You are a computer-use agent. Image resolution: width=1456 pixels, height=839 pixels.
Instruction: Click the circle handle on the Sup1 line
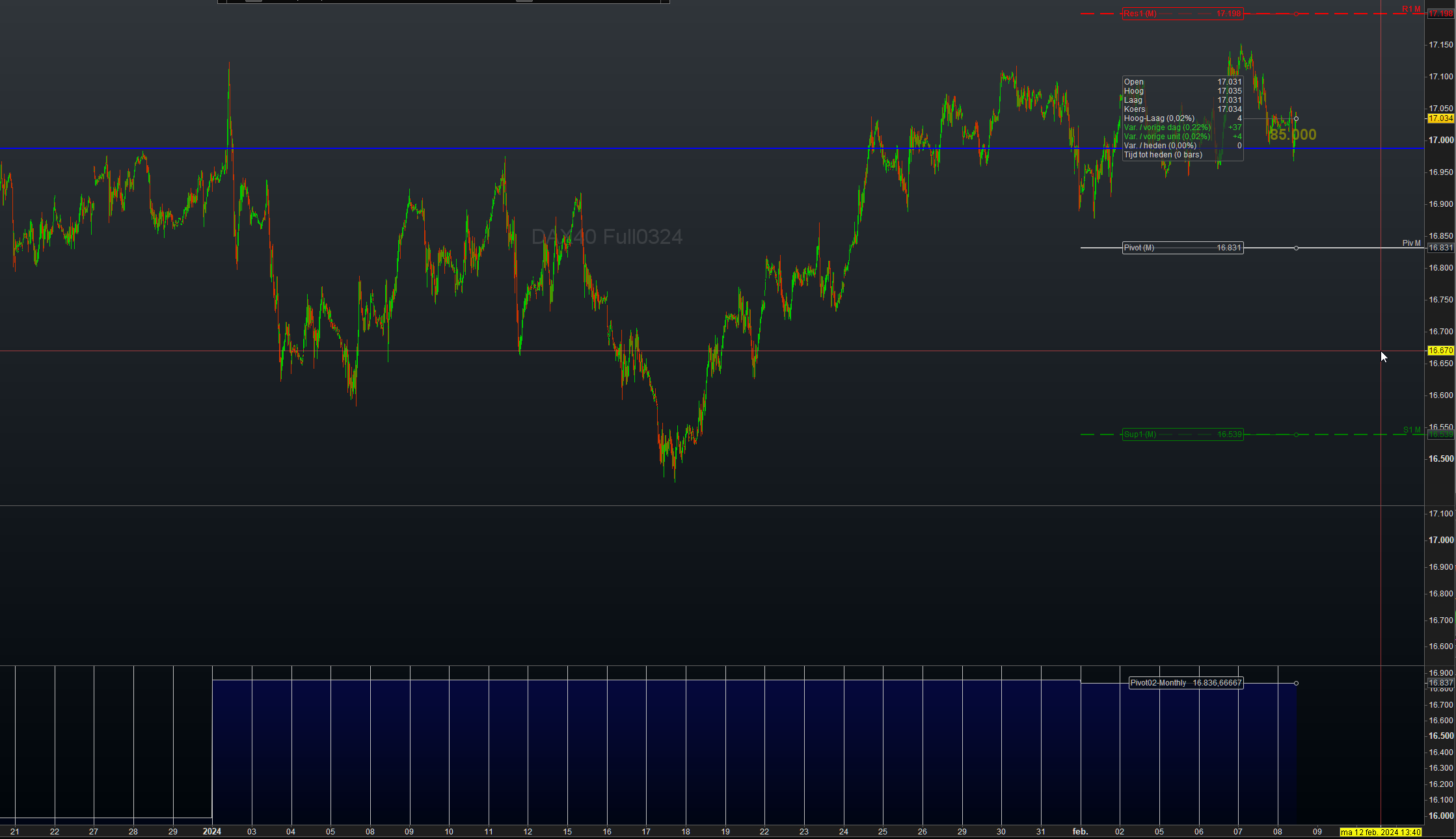(x=1296, y=434)
